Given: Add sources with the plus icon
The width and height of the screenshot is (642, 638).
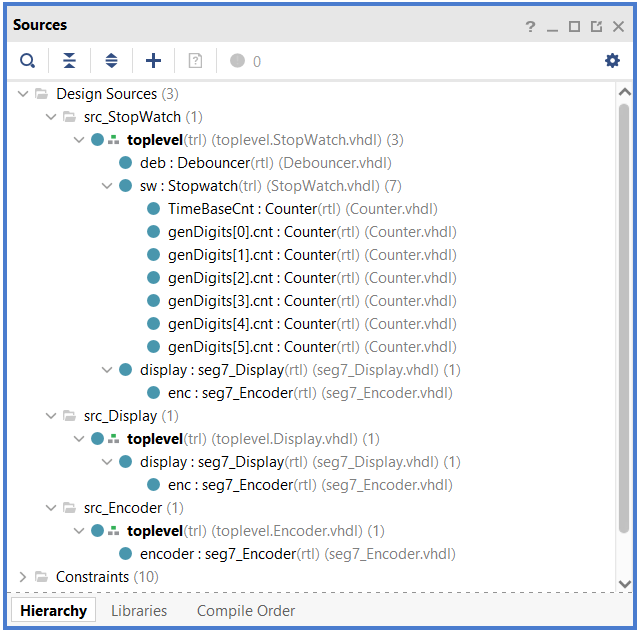Looking at the screenshot, I should pyautogui.click(x=154, y=61).
